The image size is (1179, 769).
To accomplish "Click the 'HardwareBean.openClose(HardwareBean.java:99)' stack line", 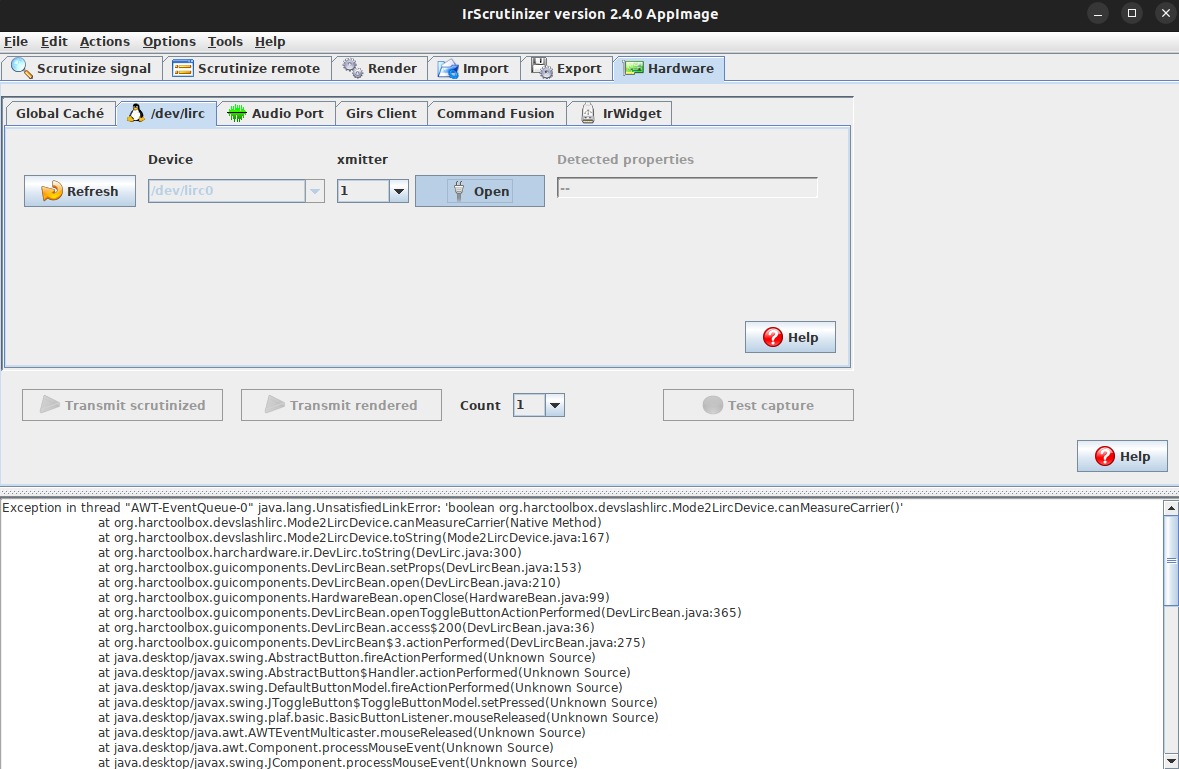I will click(x=353, y=598).
